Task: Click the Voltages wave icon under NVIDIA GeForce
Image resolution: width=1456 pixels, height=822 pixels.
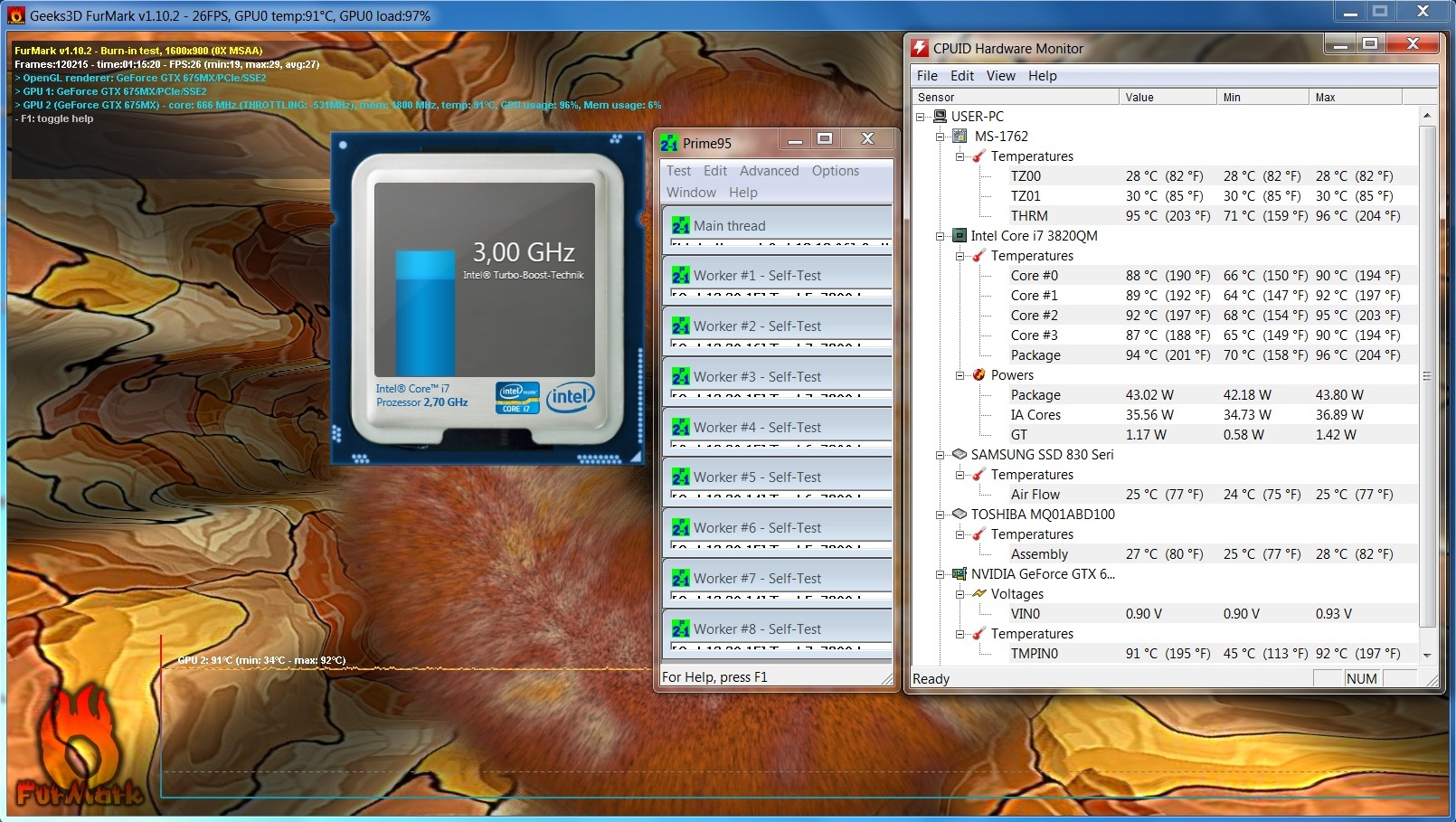Action: (979, 593)
